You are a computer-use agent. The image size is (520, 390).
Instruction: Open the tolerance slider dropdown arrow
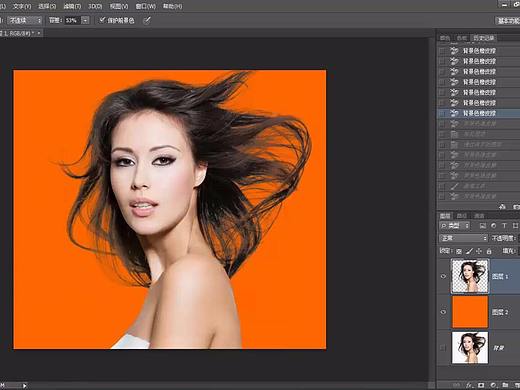click(85, 20)
